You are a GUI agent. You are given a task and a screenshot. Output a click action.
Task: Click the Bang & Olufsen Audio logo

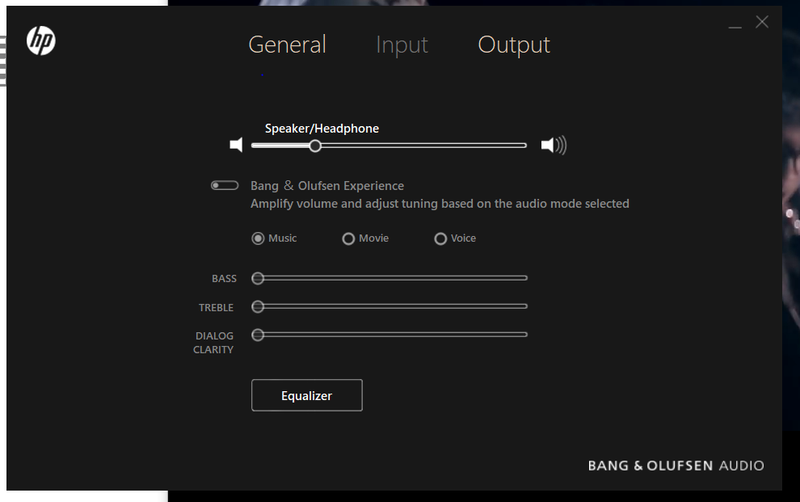coord(675,465)
